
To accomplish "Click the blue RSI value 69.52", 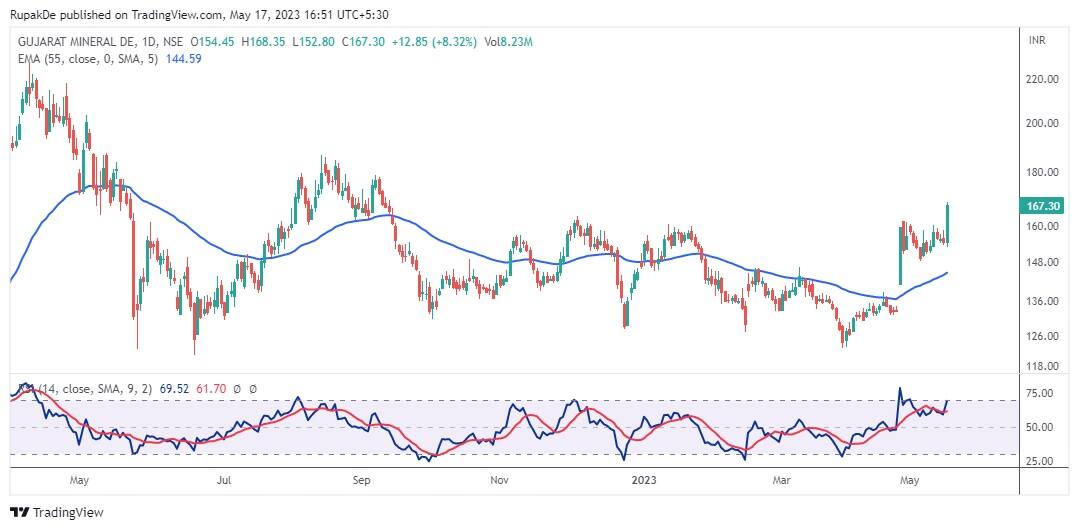I will click(173, 388).
